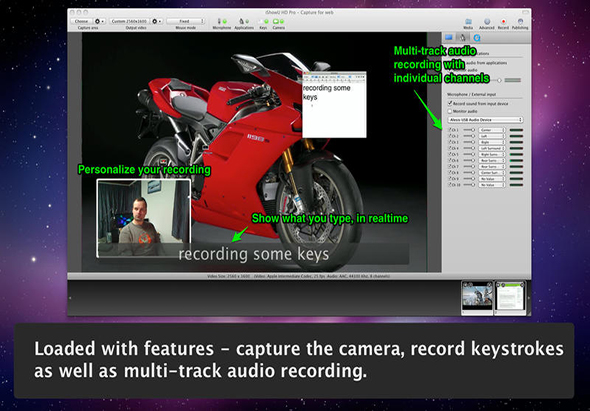
Task: Click the small text editor window over motorcycle
Action: pos(334,105)
